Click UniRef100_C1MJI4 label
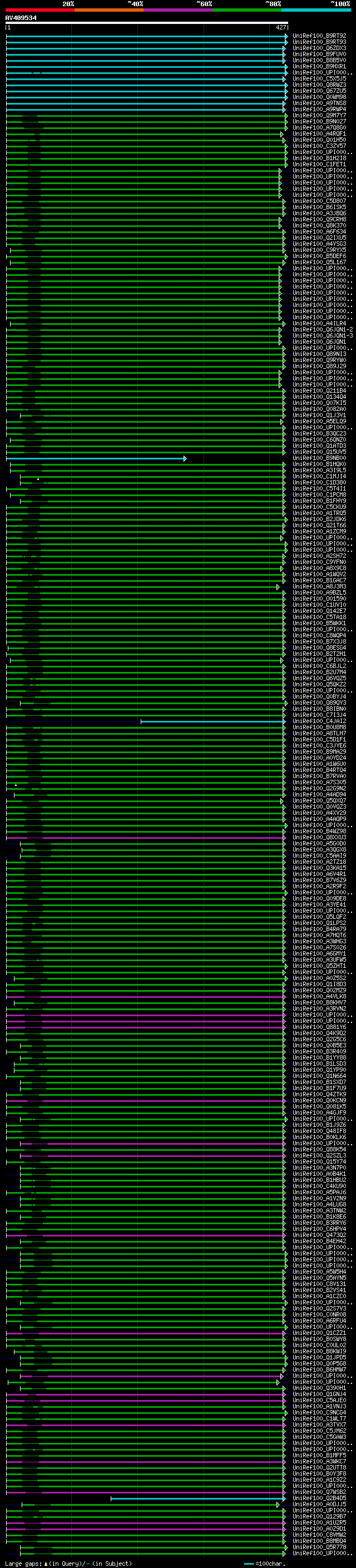 coord(319,477)
